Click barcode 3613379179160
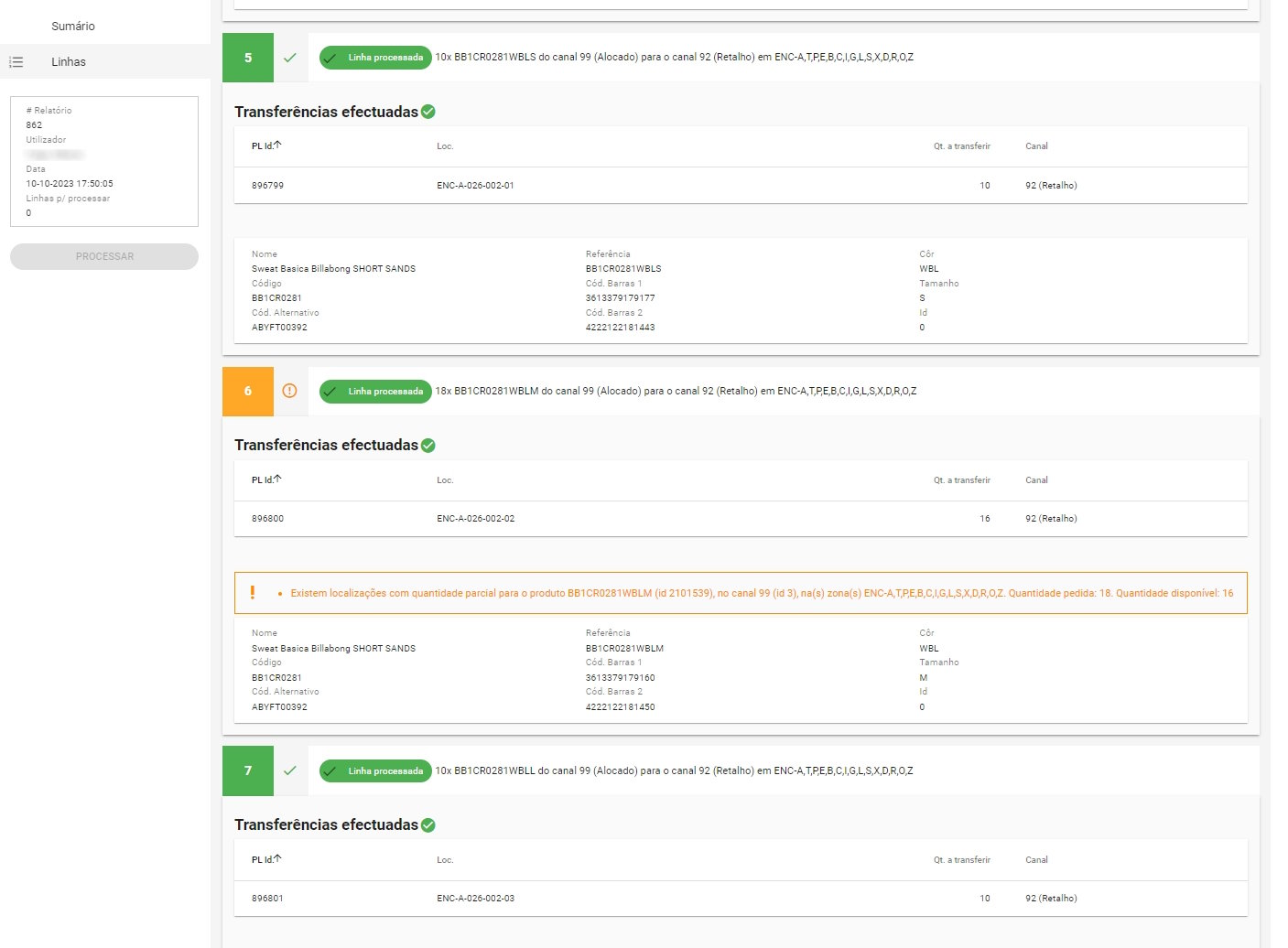The image size is (1288, 948). [x=620, y=678]
